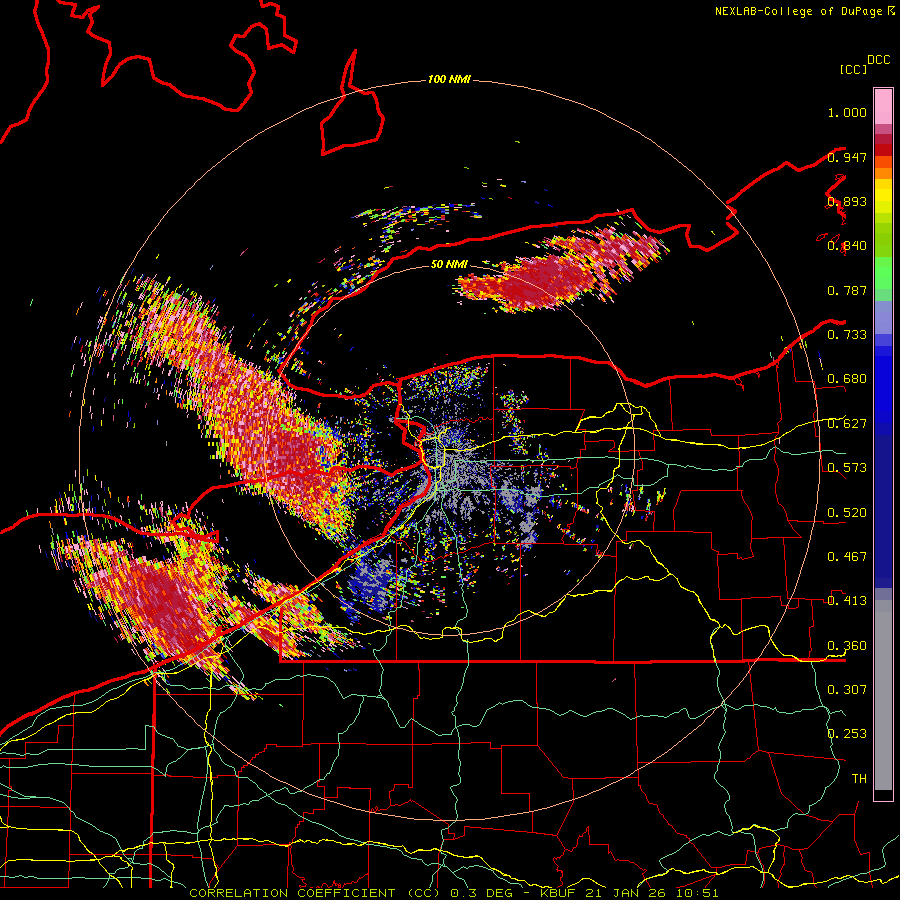Click the CORRELATION COEFFICIENT (CC) product title

click(x=315, y=893)
